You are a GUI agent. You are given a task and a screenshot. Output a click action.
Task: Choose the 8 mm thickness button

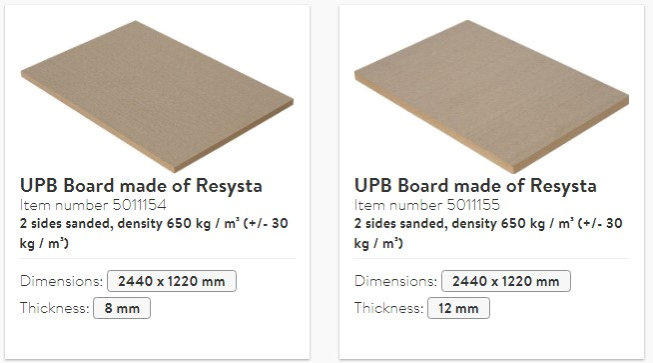pyautogui.click(x=122, y=308)
